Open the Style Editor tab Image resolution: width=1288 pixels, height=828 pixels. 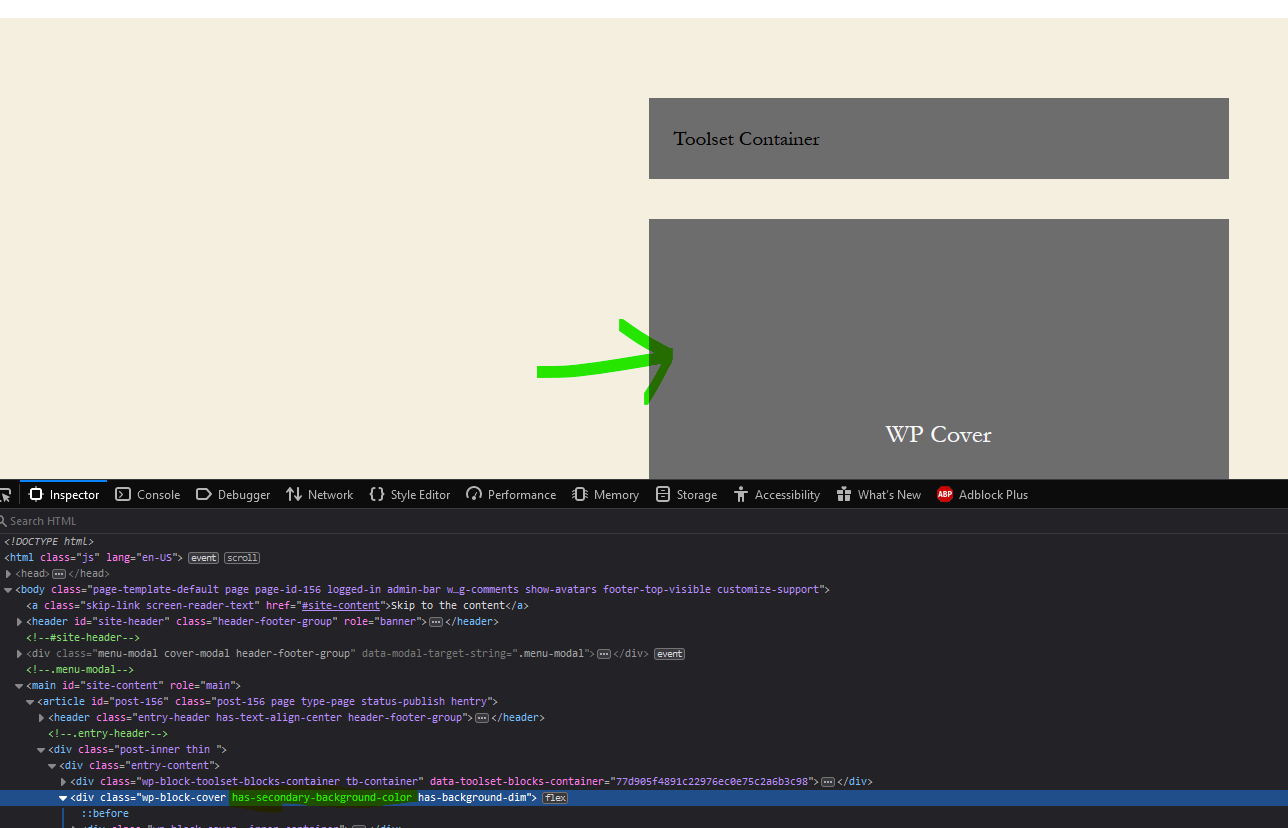coord(410,495)
